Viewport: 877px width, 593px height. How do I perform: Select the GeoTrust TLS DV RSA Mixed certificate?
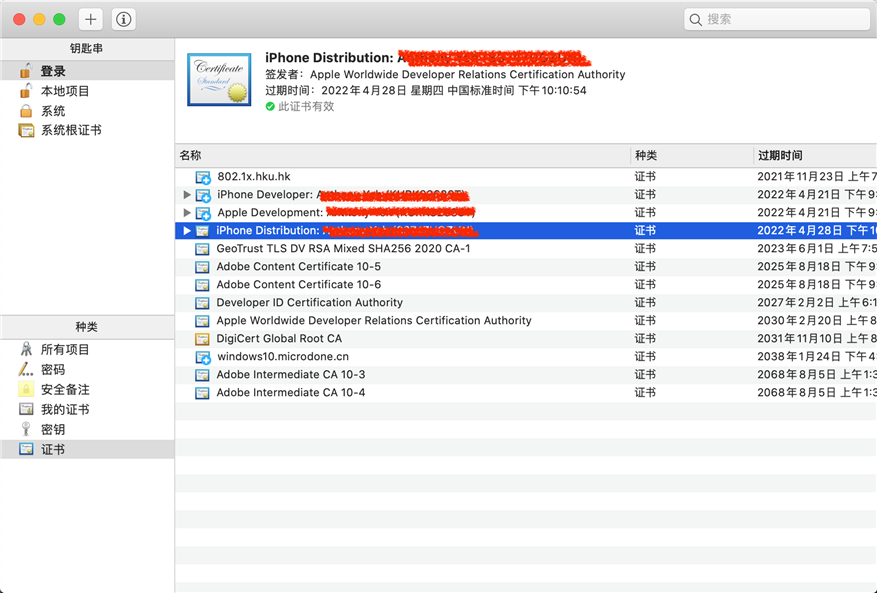343,248
